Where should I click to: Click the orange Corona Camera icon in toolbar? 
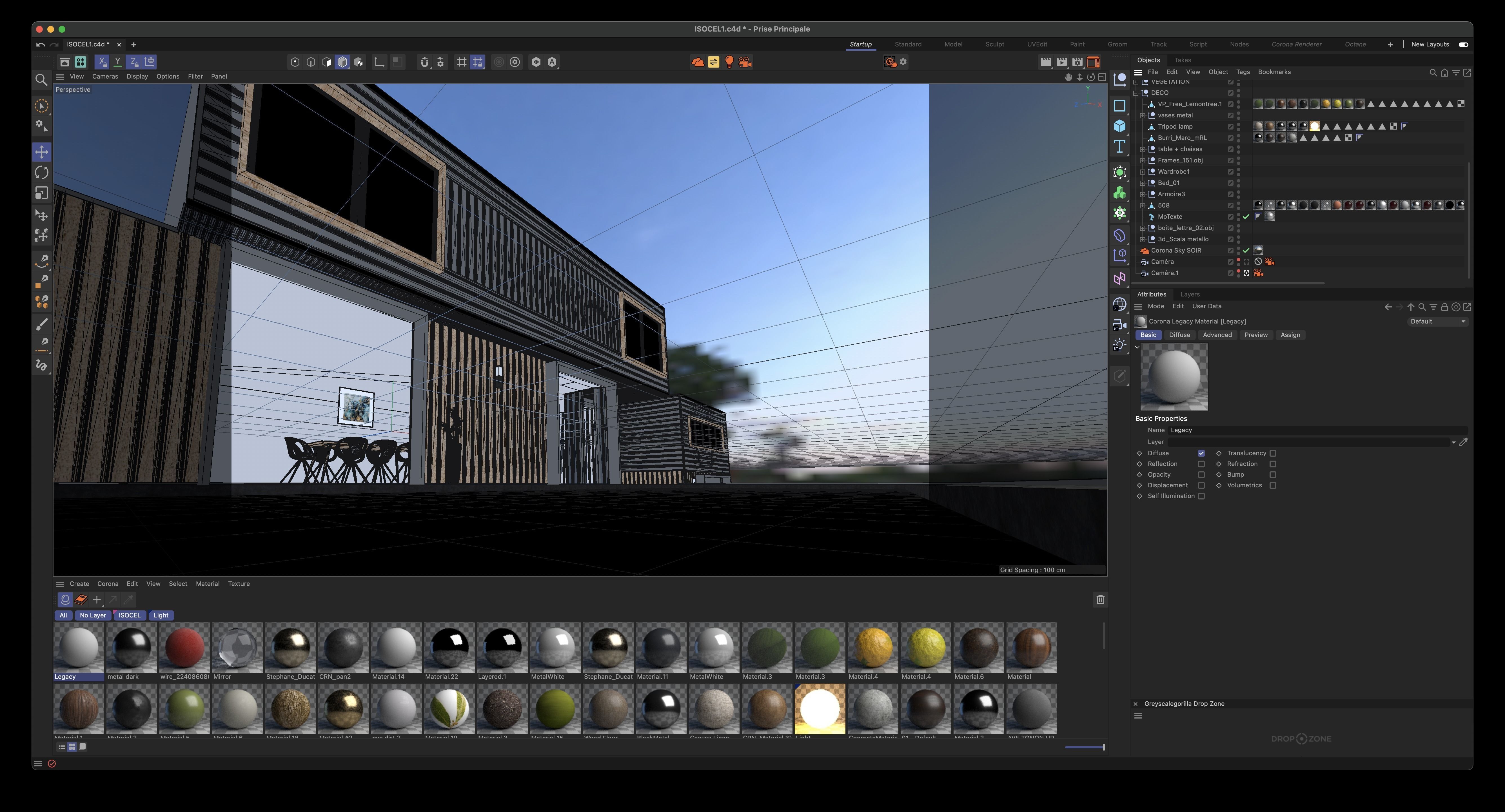745,62
